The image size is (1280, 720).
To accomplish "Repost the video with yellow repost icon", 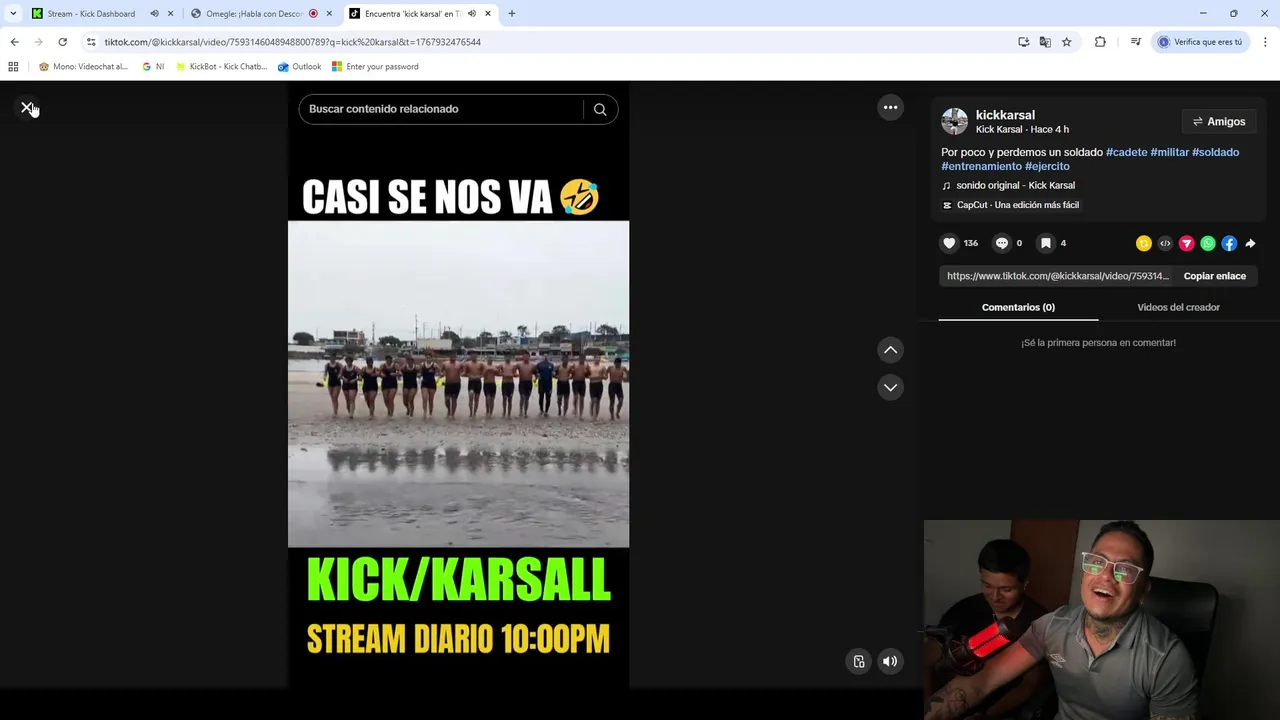I will click(1144, 243).
